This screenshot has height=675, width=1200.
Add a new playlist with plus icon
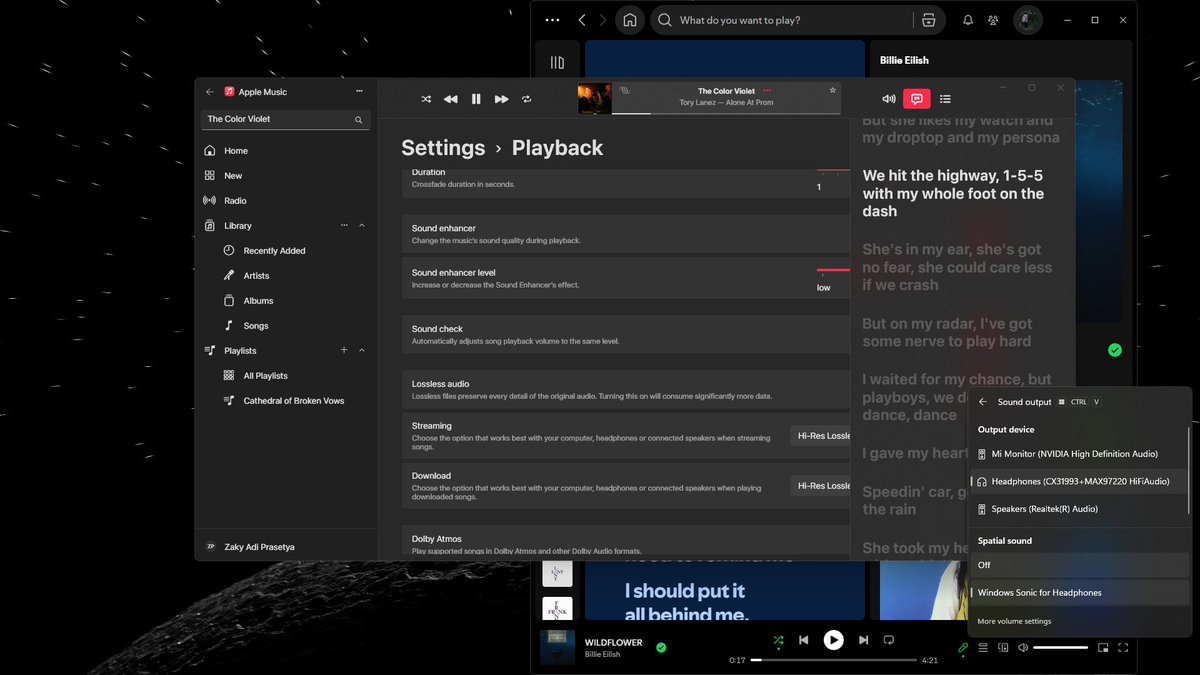pyautogui.click(x=344, y=351)
